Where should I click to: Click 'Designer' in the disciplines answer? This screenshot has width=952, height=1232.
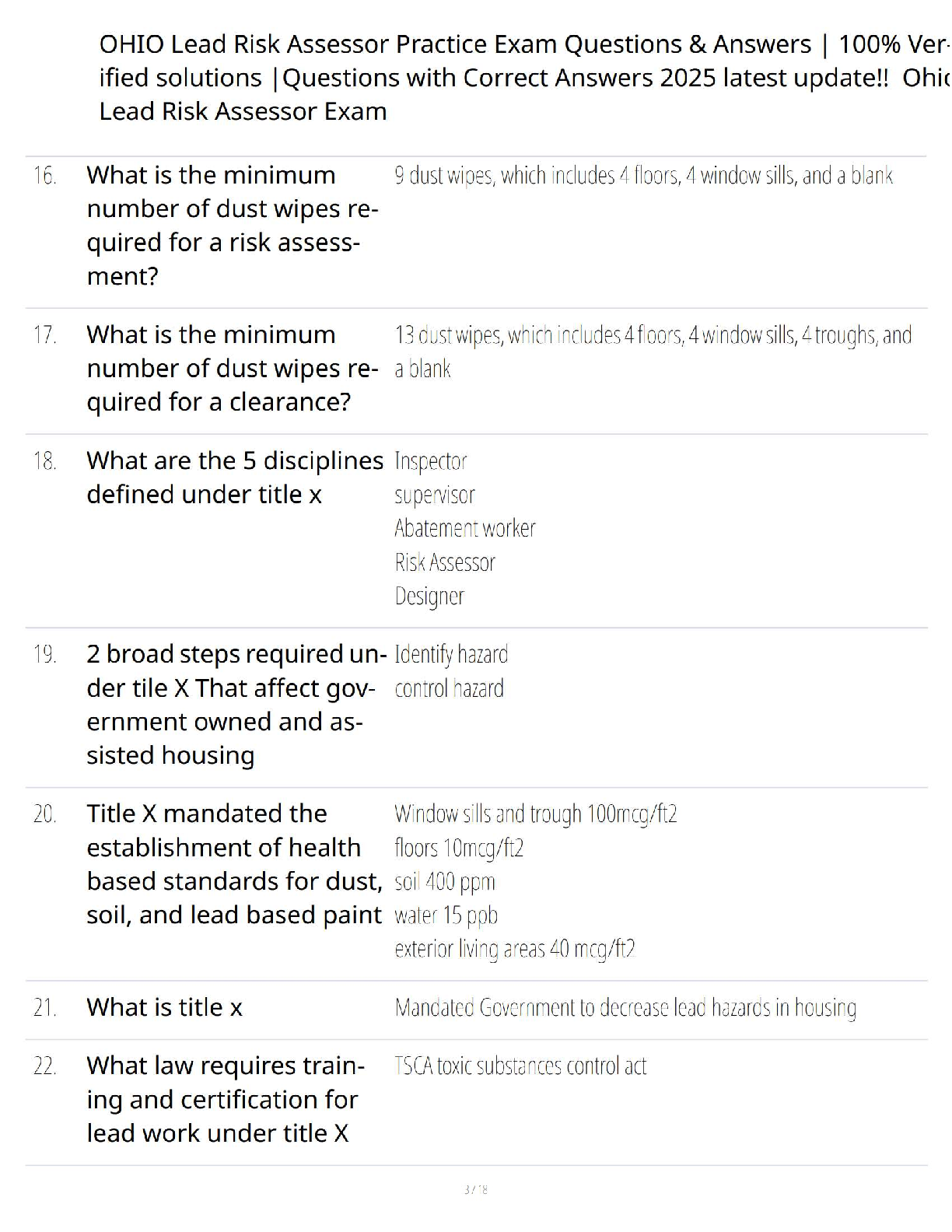pos(429,597)
